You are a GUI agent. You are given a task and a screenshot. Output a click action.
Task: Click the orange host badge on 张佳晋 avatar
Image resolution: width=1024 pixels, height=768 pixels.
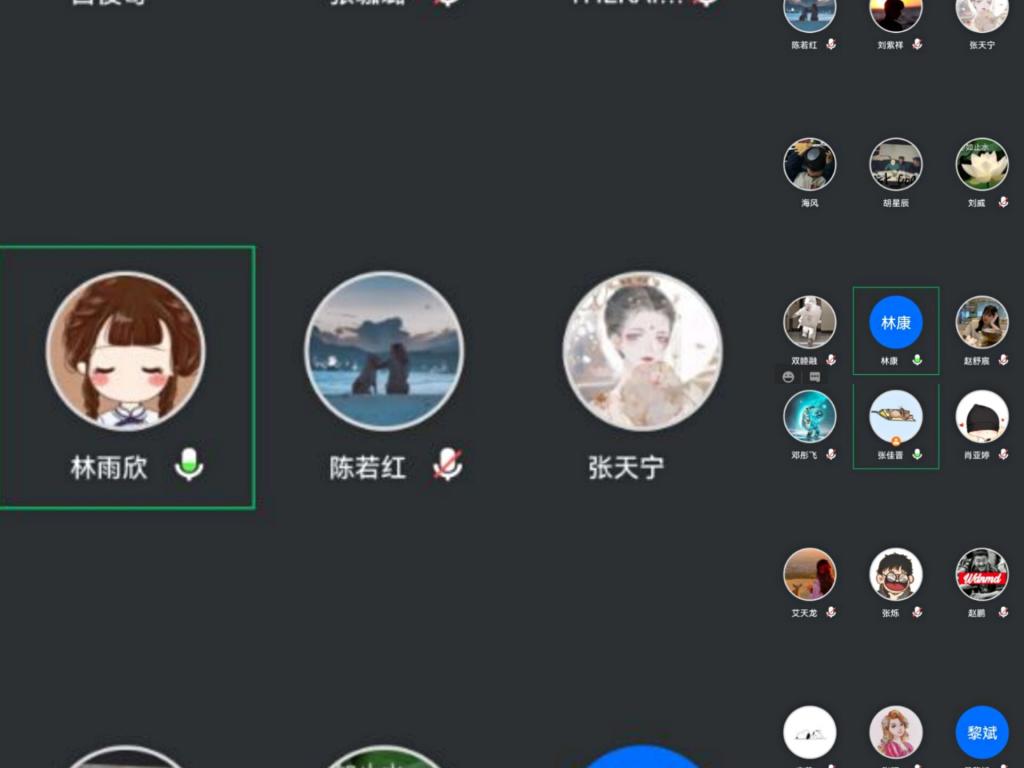coord(896,440)
